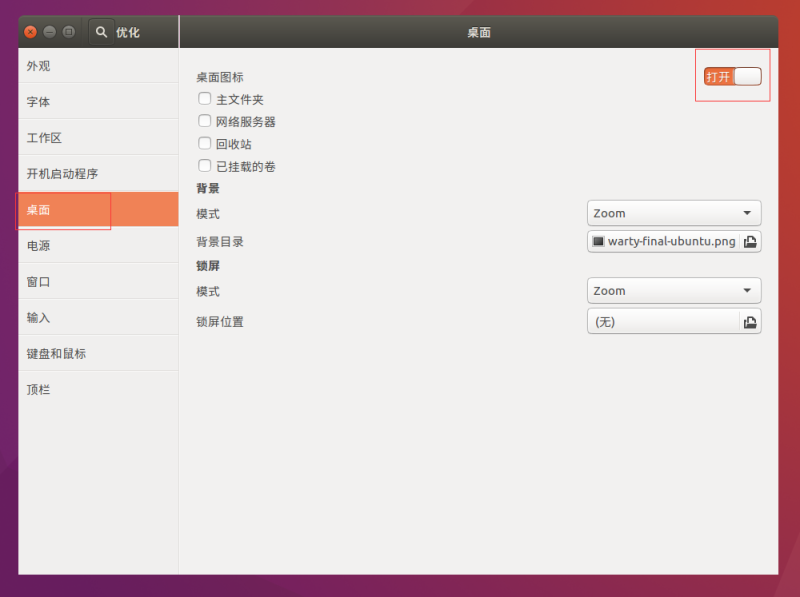Viewport: 800px width, 597px height.
Task: Click the 桌面 title in header bar
Action: tap(479, 32)
